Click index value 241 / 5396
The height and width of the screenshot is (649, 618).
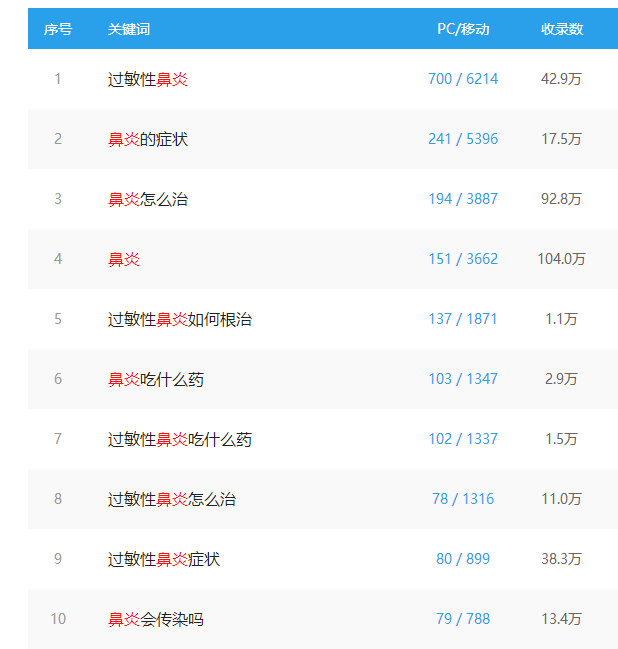tap(463, 139)
